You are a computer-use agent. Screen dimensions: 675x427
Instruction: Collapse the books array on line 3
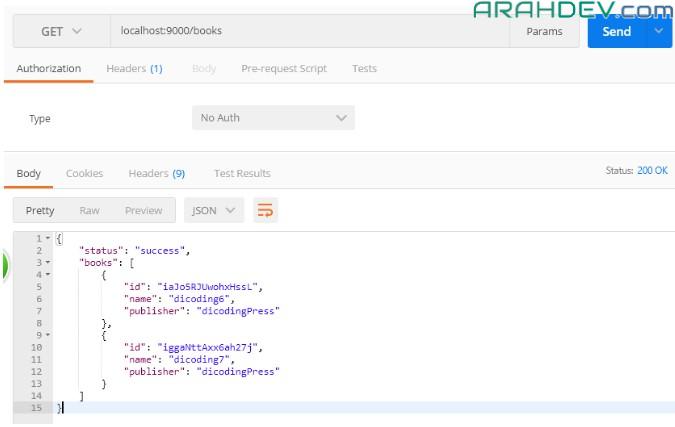coord(48,262)
